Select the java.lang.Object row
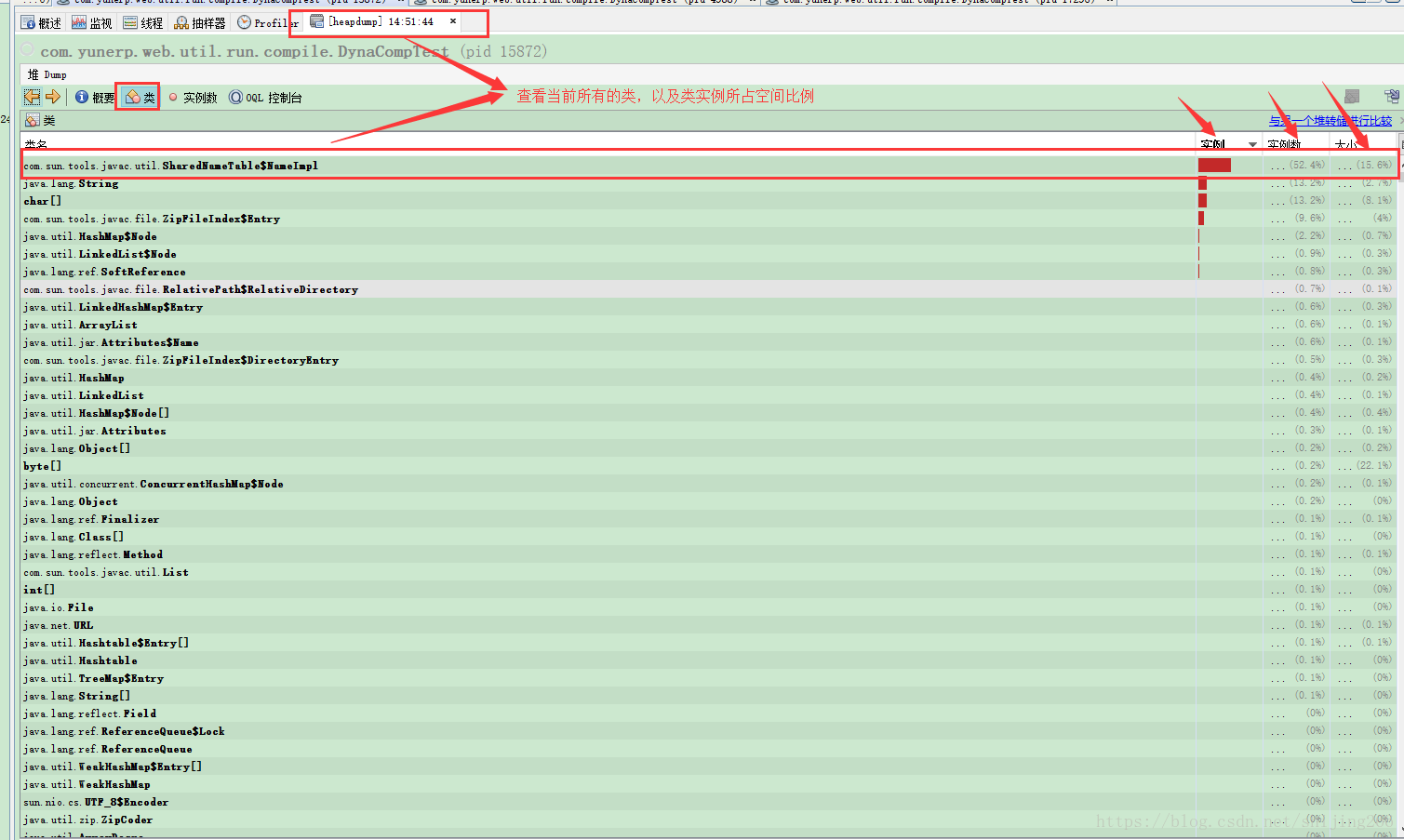The width and height of the screenshot is (1404, 840). 710,501
